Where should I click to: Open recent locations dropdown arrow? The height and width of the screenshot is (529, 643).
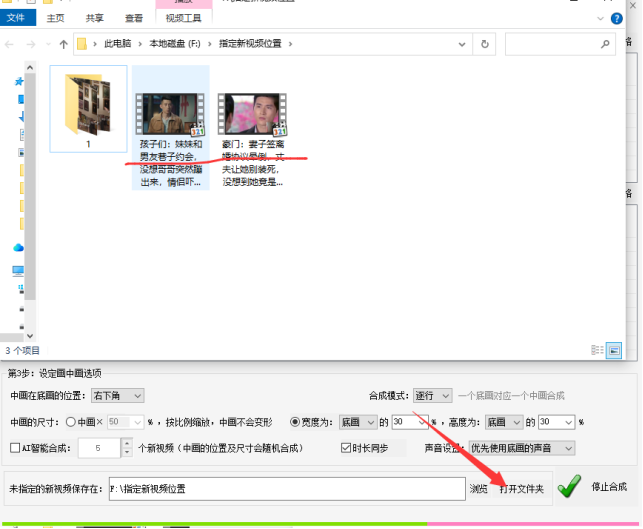(48, 44)
